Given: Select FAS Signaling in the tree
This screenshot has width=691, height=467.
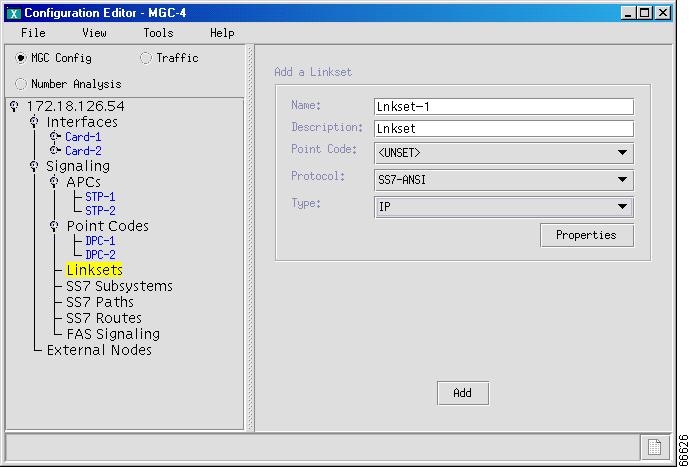Looking at the screenshot, I should click(x=113, y=334).
